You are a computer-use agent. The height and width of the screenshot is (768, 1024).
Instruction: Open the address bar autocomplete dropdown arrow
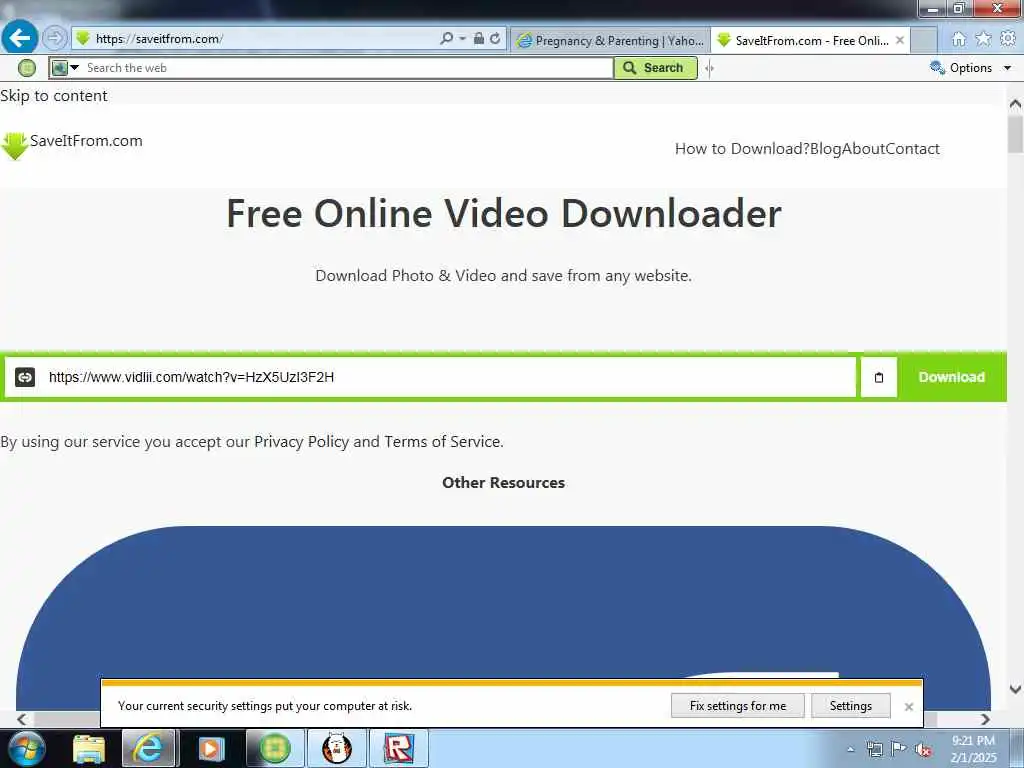click(462, 39)
